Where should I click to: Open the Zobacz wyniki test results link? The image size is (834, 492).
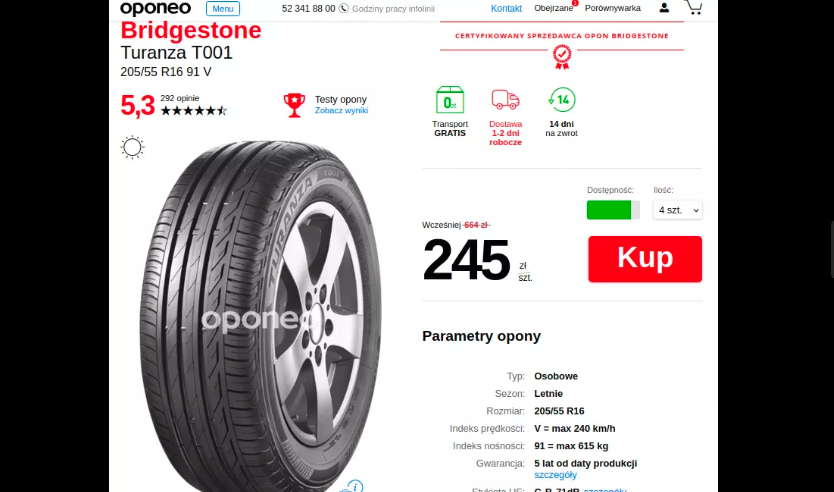[x=341, y=111]
